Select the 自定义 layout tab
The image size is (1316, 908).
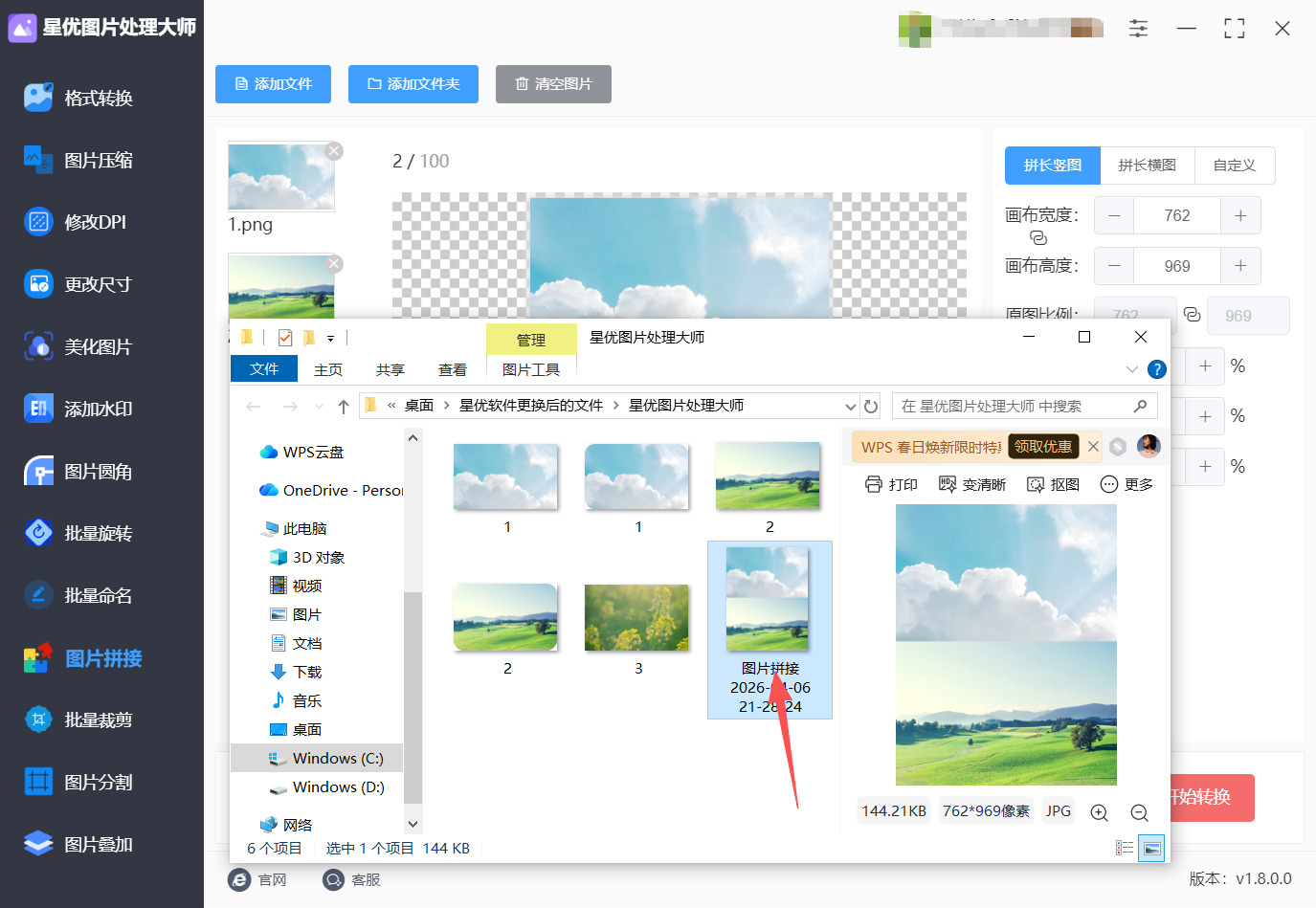pos(1235,166)
